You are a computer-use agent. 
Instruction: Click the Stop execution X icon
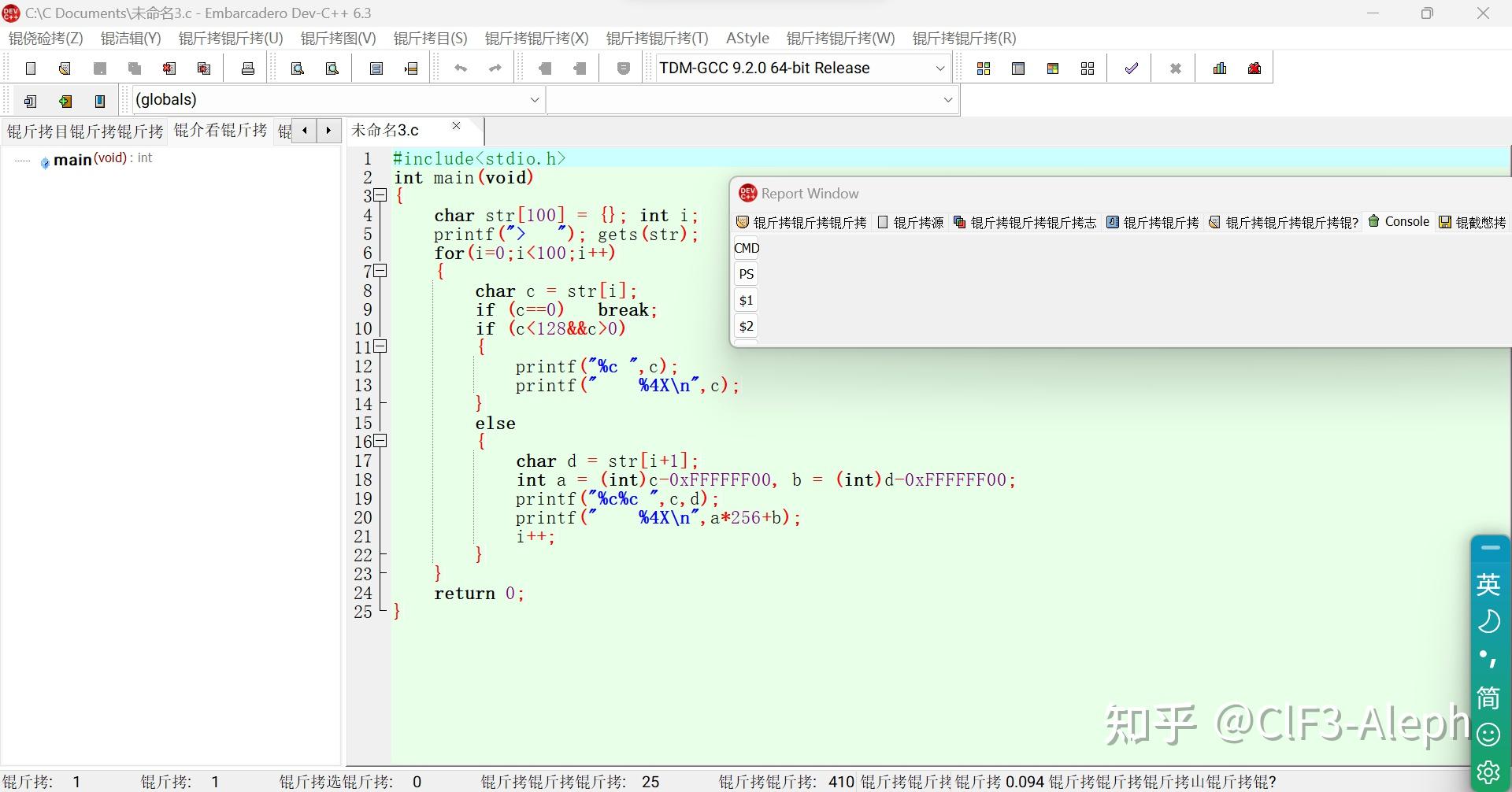[1176, 68]
